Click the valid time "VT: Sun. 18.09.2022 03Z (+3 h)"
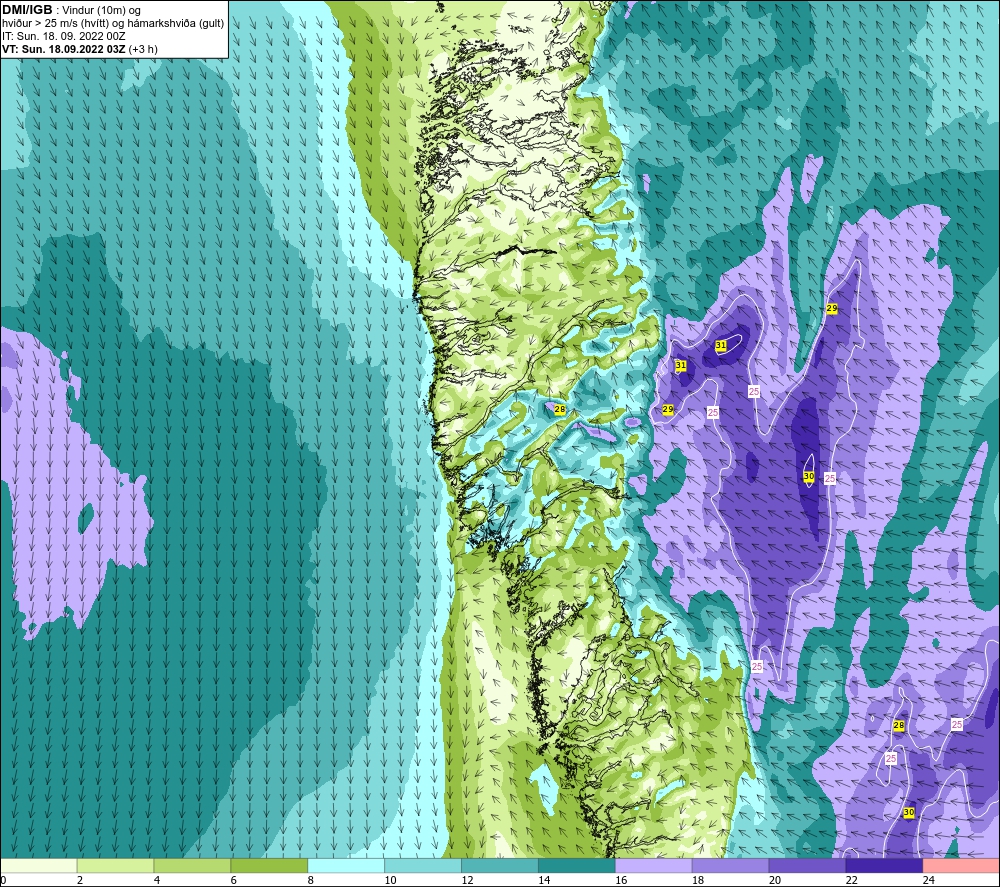Screen dimensions: 1000x887 click(80, 49)
